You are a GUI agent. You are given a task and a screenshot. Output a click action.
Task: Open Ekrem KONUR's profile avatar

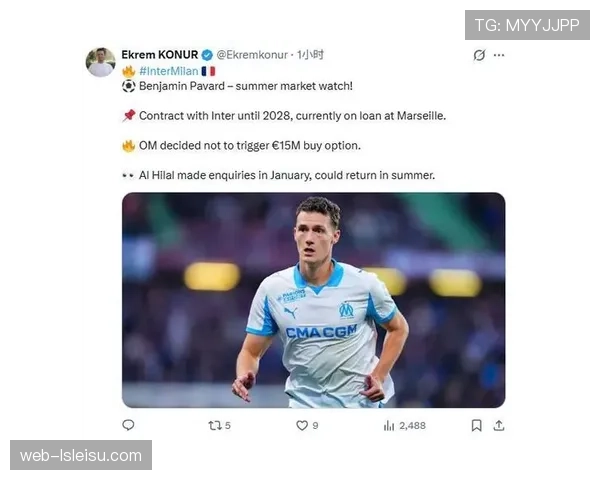point(100,62)
